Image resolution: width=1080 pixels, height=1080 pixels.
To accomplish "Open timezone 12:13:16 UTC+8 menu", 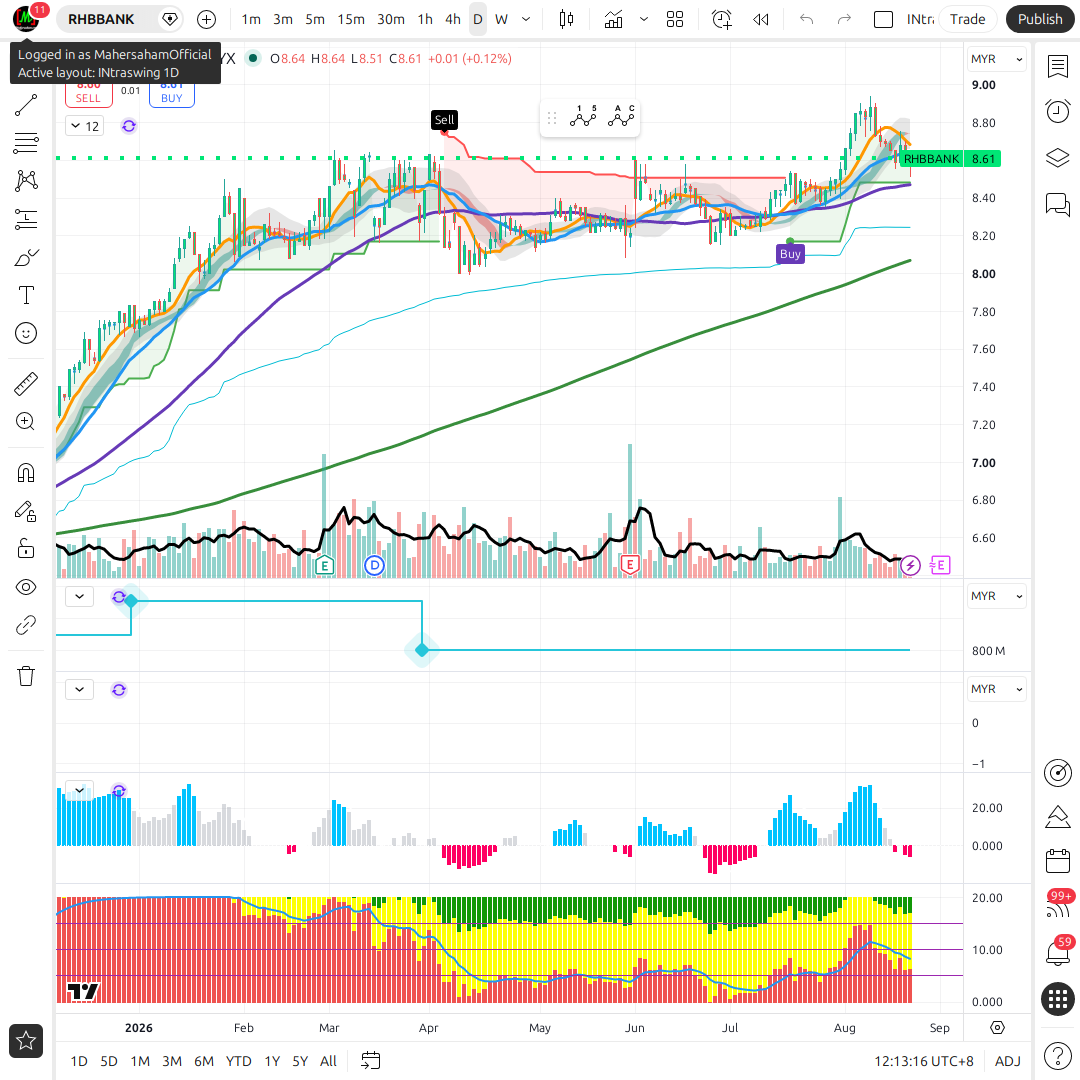I will coord(924,1061).
